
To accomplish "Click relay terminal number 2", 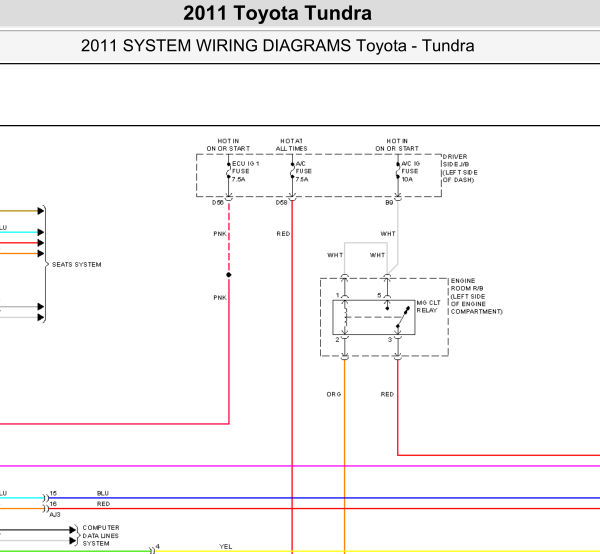I will click(337, 340).
